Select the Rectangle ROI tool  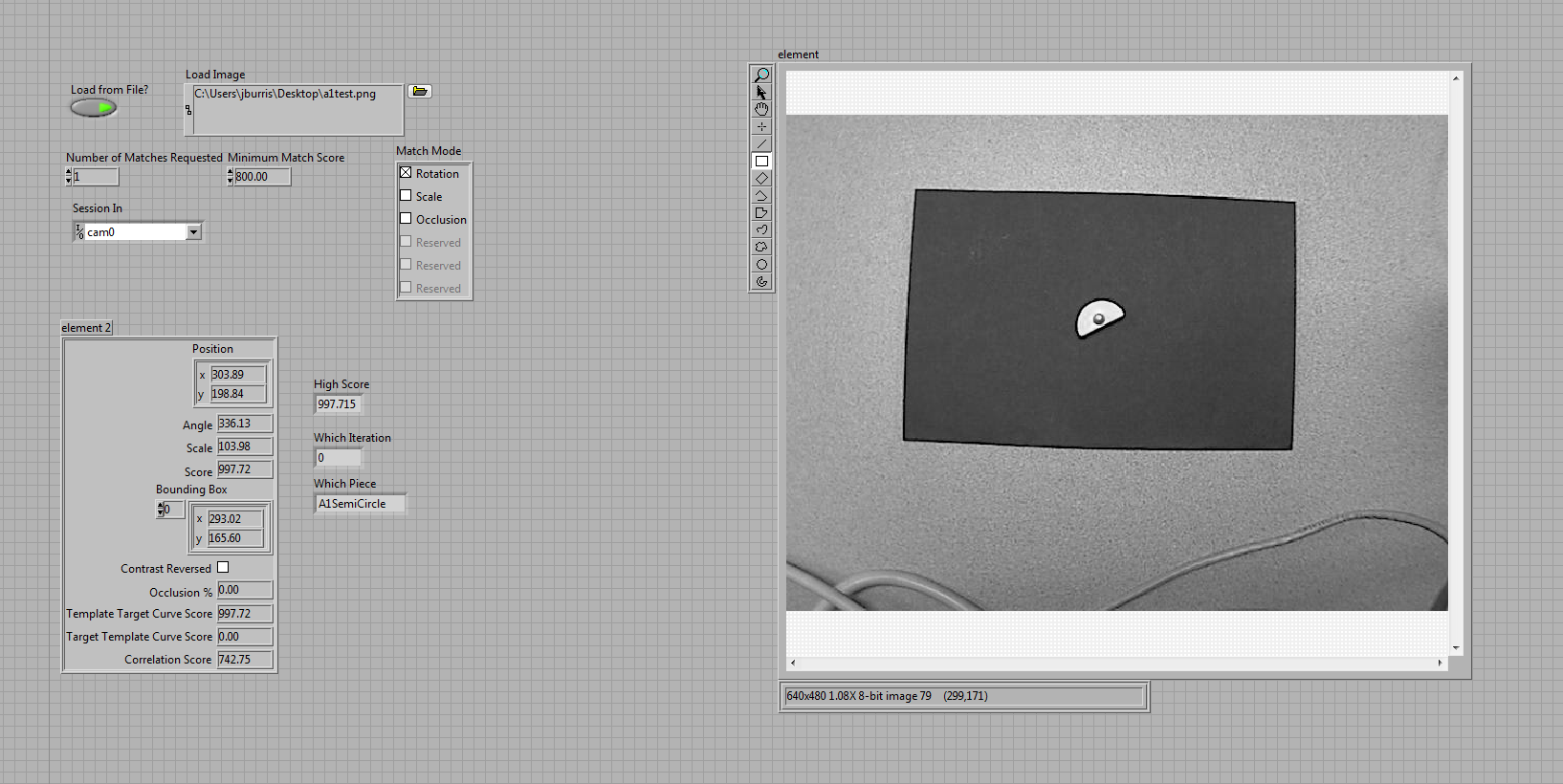761,161
